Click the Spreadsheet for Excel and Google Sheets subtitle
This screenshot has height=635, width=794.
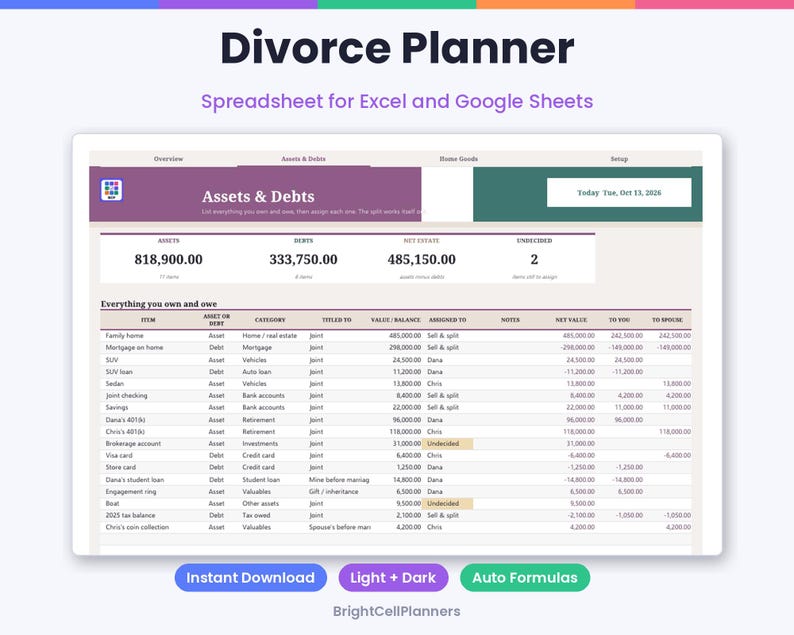coord(397,101)
